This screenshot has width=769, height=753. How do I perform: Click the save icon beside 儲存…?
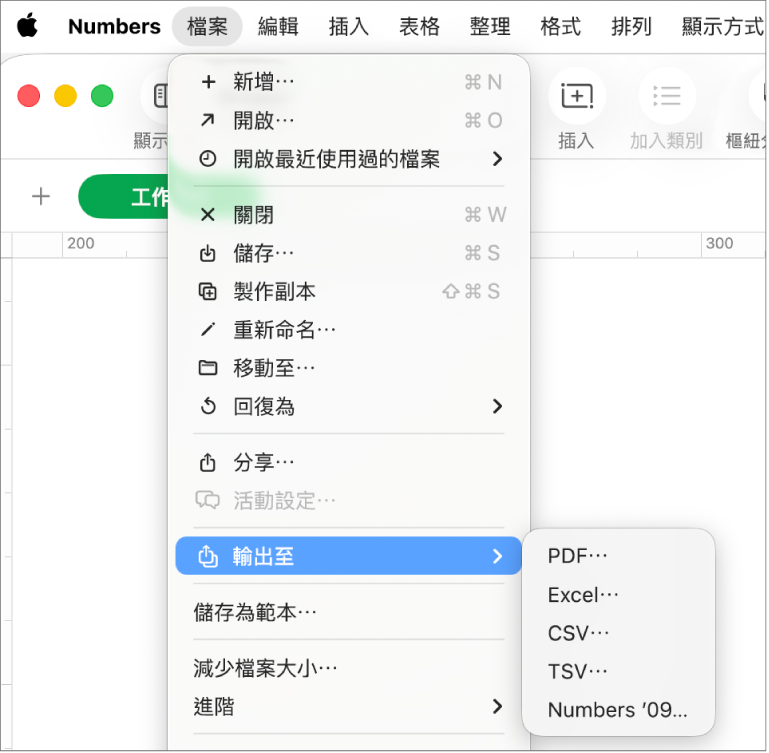pos(207,253)
